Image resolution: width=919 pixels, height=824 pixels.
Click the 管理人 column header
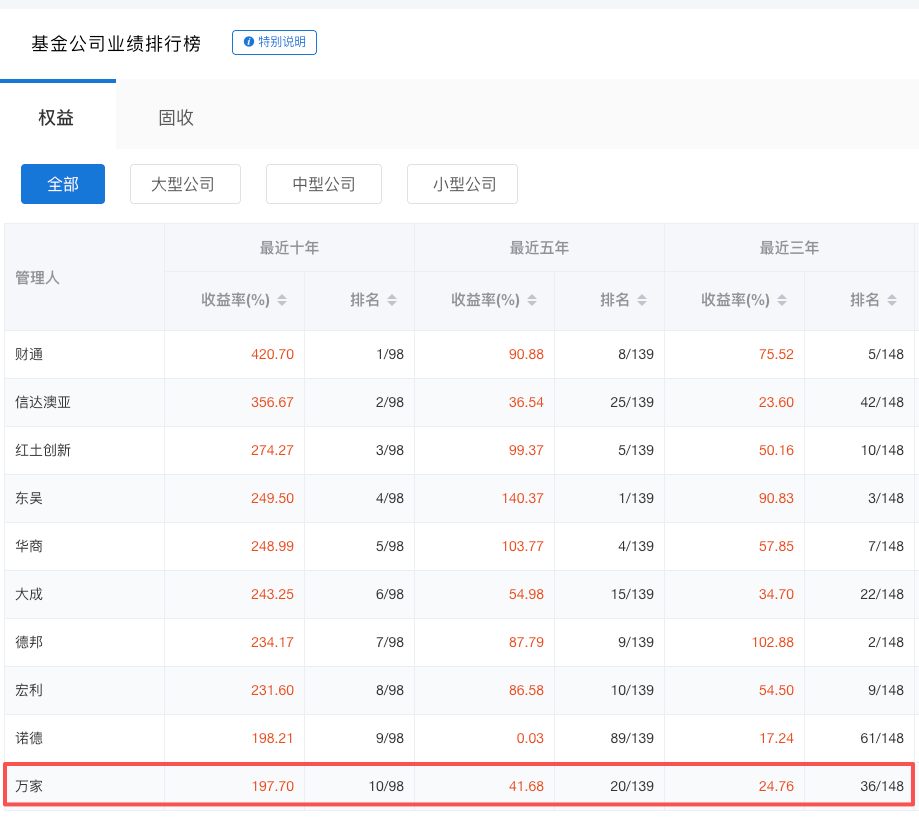(37, 277)
